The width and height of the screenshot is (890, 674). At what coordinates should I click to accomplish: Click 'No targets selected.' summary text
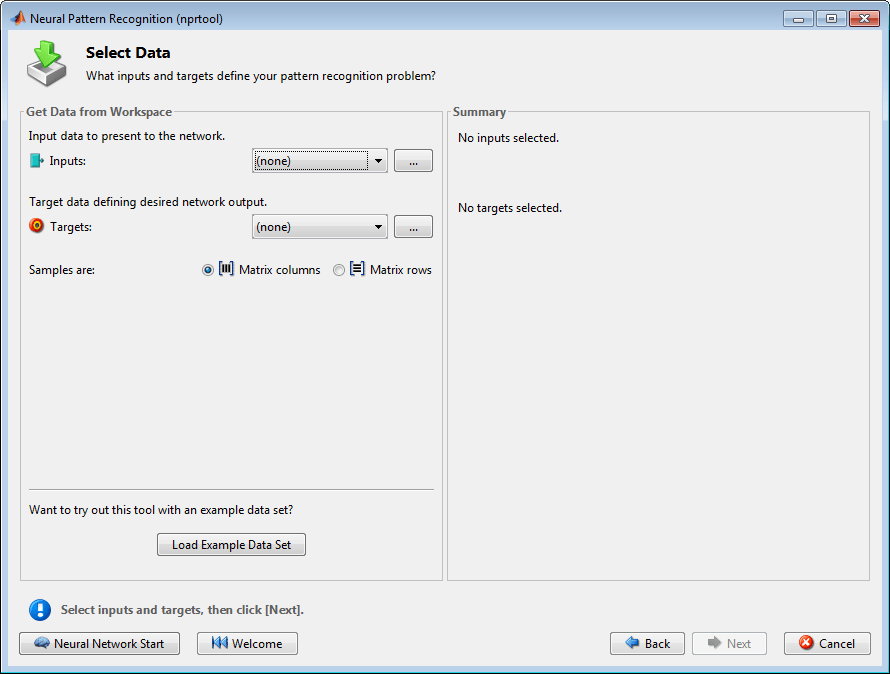(510, 208)
